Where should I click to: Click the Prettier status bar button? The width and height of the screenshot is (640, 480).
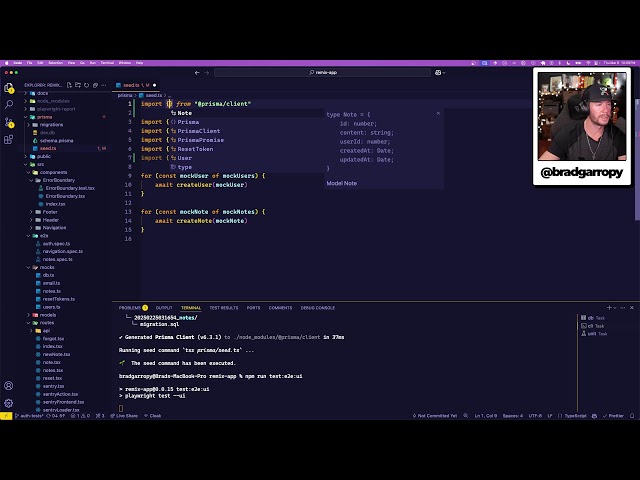click(x=613, y=416)
